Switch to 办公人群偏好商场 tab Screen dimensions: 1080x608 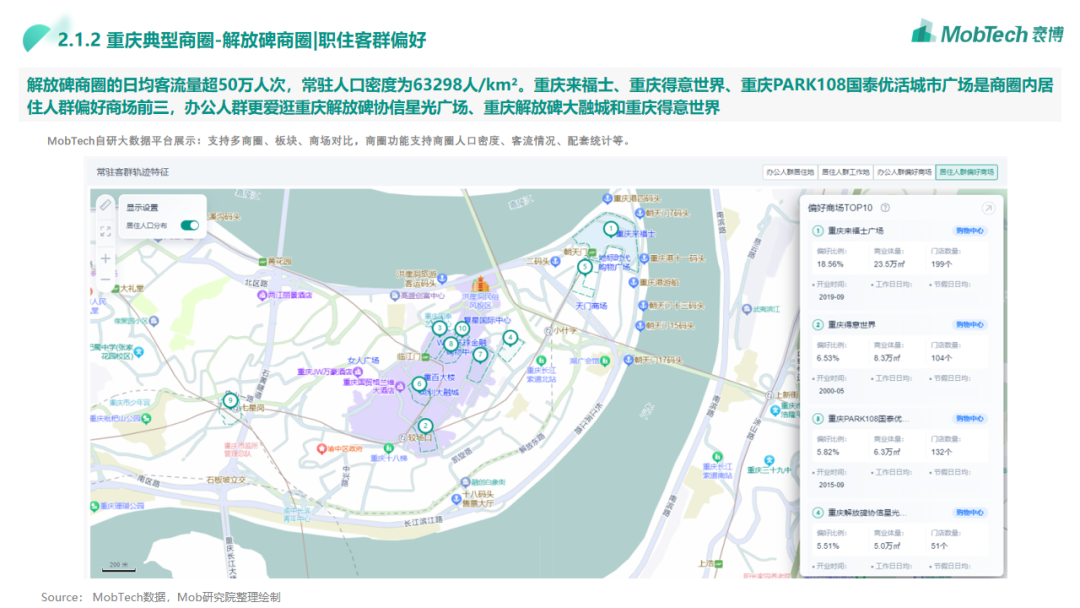click(x=904, y=172)
